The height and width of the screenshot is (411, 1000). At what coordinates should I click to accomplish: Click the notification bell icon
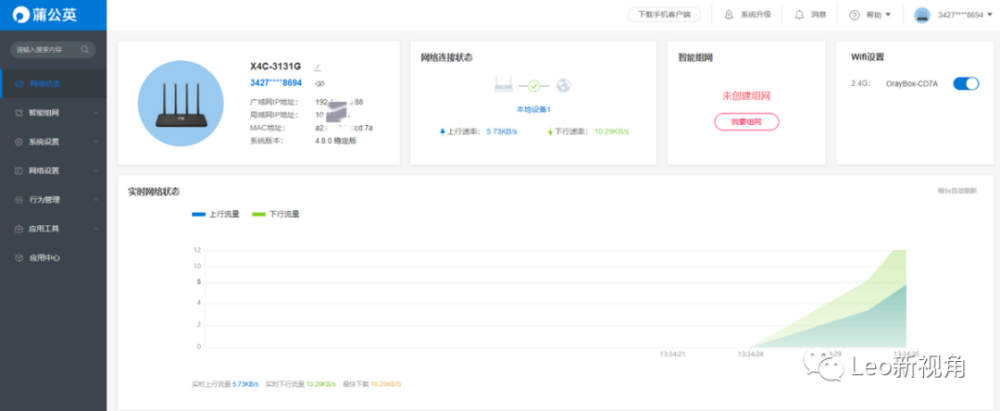(799, 15)
